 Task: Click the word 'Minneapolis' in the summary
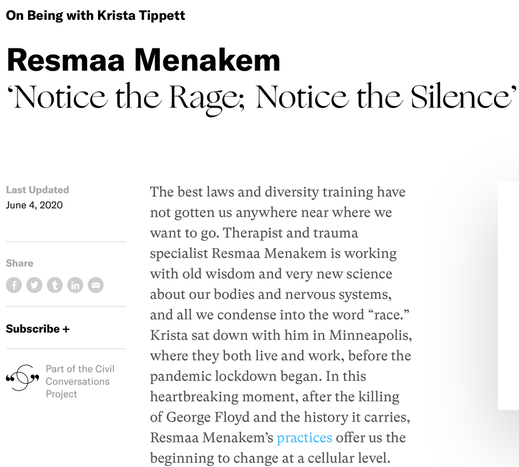point(371,335)
